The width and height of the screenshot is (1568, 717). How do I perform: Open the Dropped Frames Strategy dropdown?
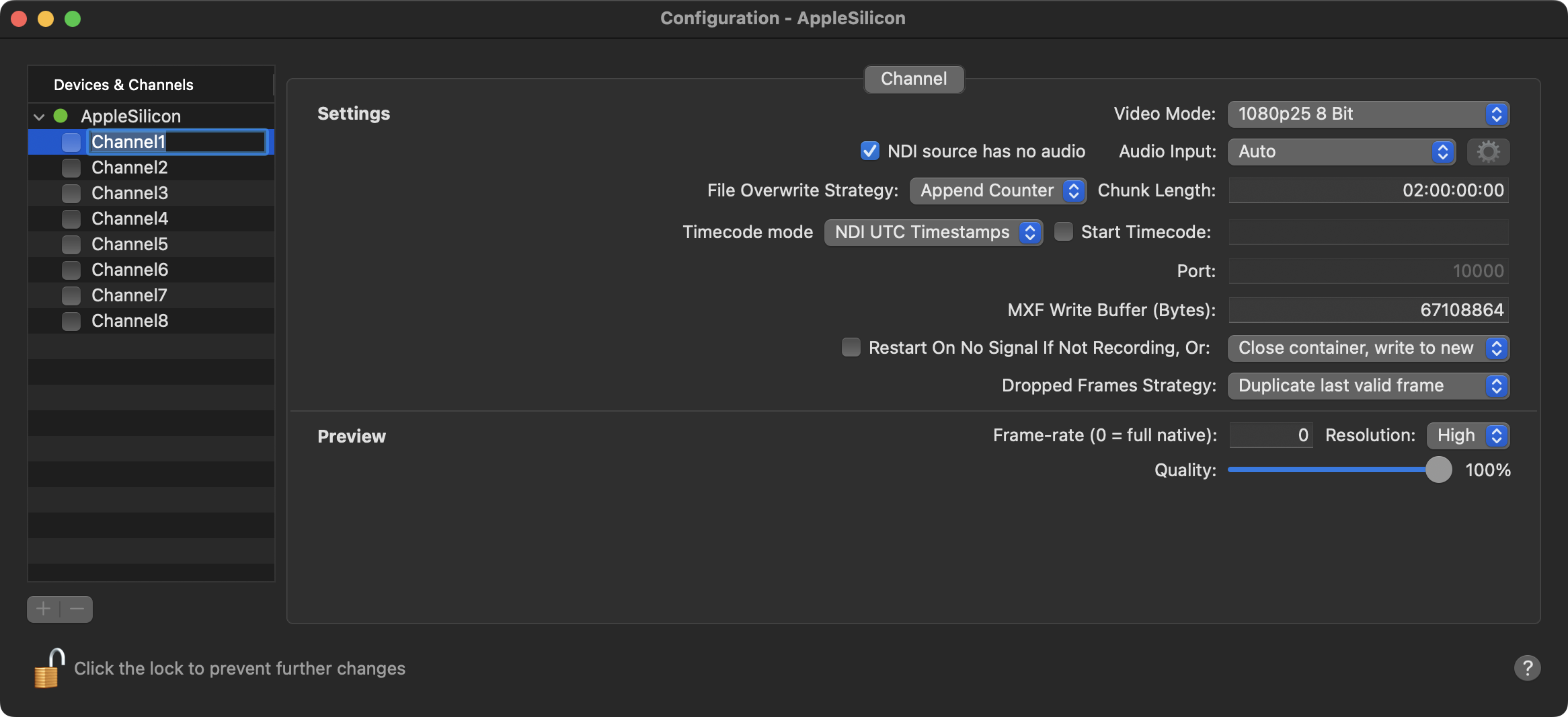[1368, 386]
